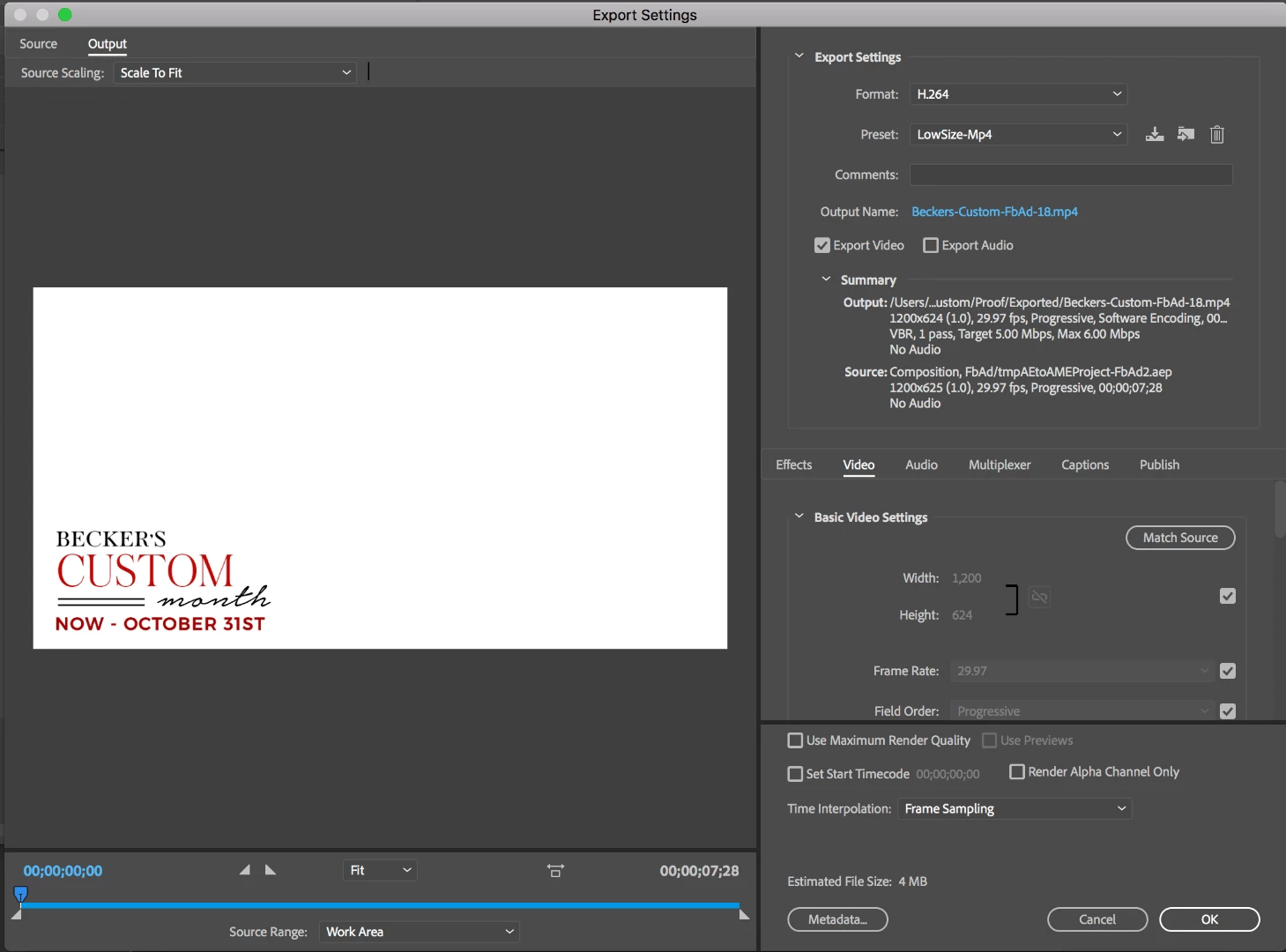This screenshot has width=1286, height=952.
Task: Open the Format H.264 dropdown
Action: tap(1018, 93)
